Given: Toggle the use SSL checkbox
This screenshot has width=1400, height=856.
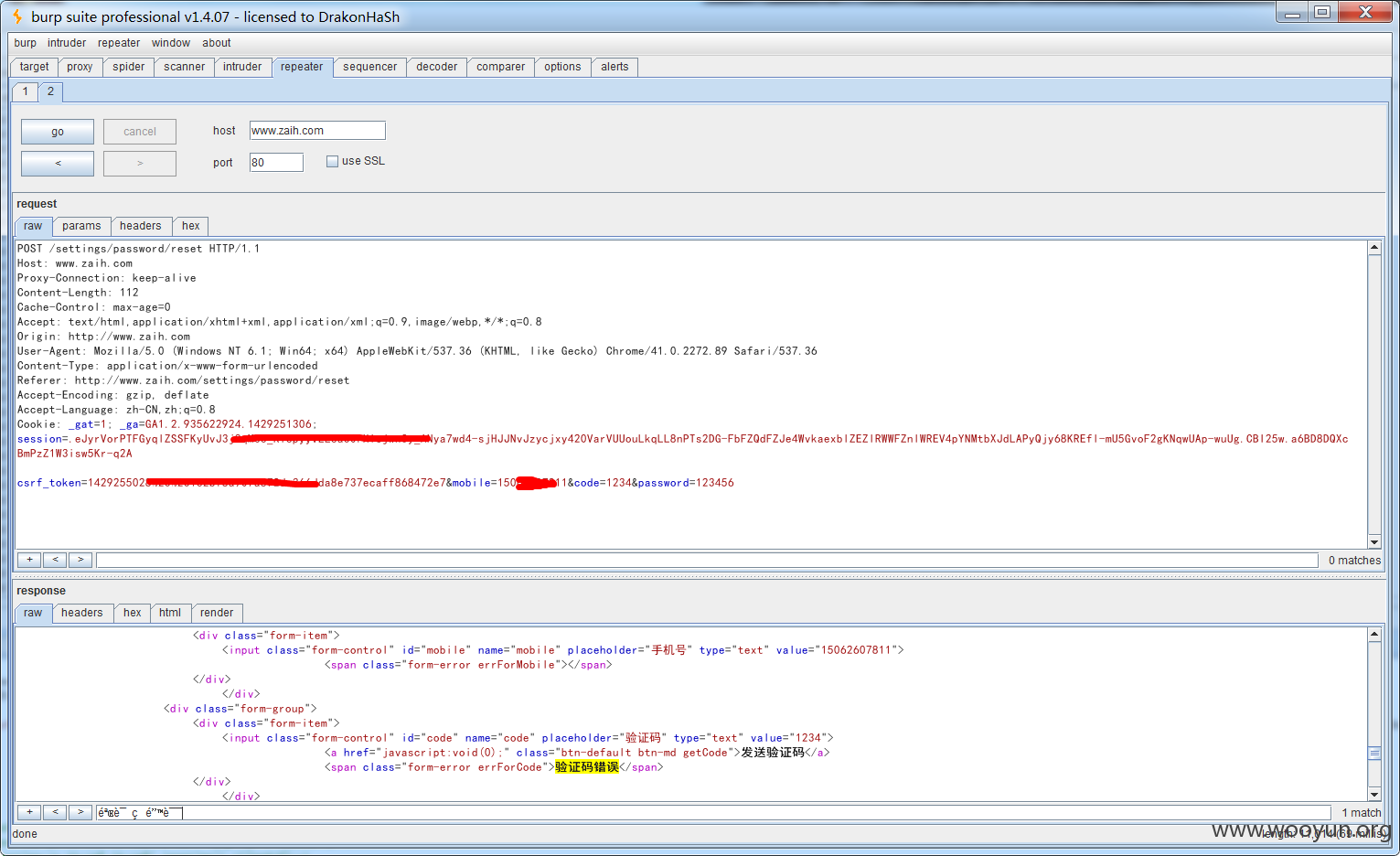Looking at the screenshot, I should point(332,161).
